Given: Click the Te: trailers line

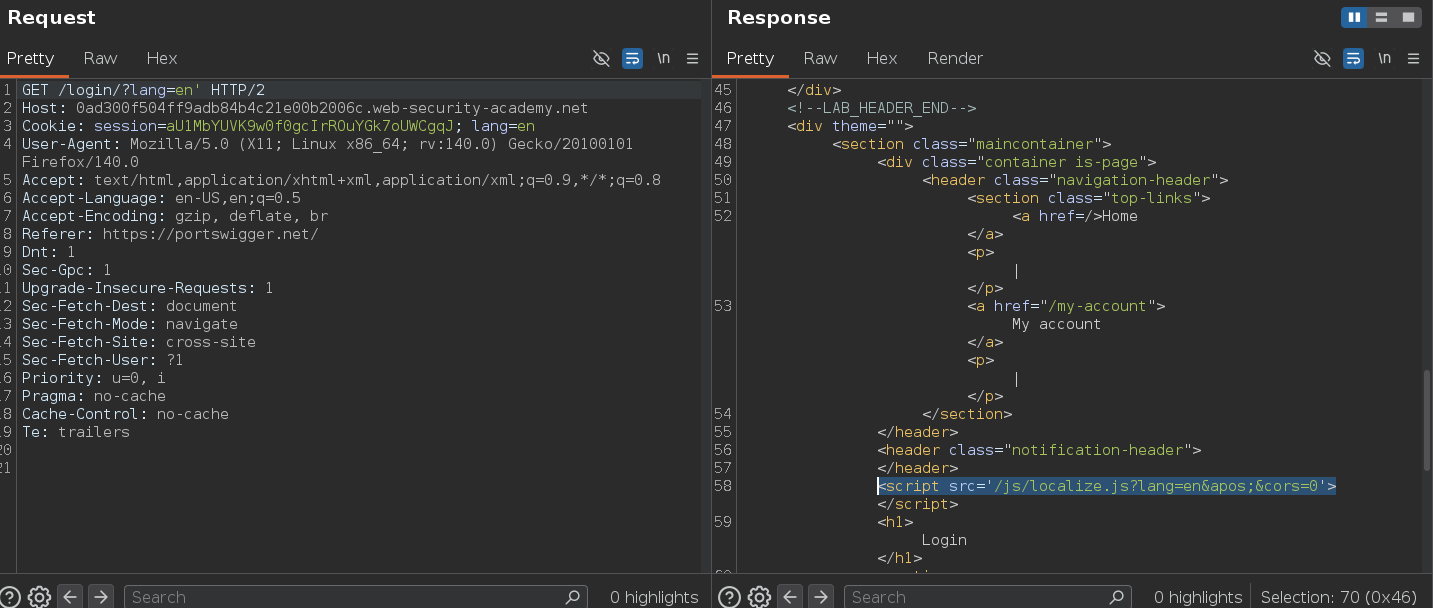Looking at the screenshot, I should pos(76,432).
